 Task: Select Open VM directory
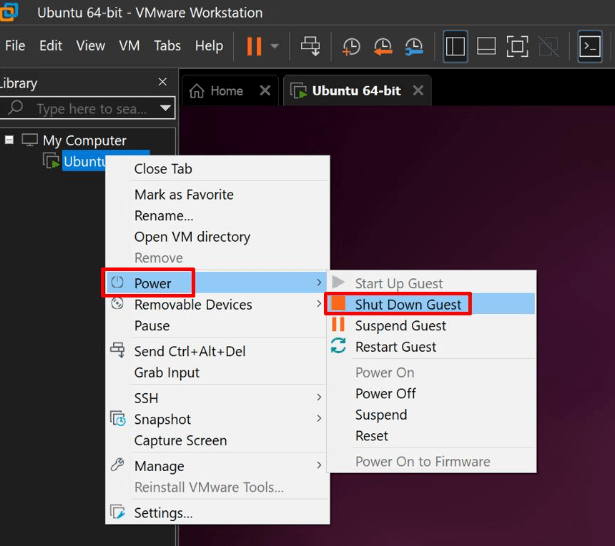(217, 237)
